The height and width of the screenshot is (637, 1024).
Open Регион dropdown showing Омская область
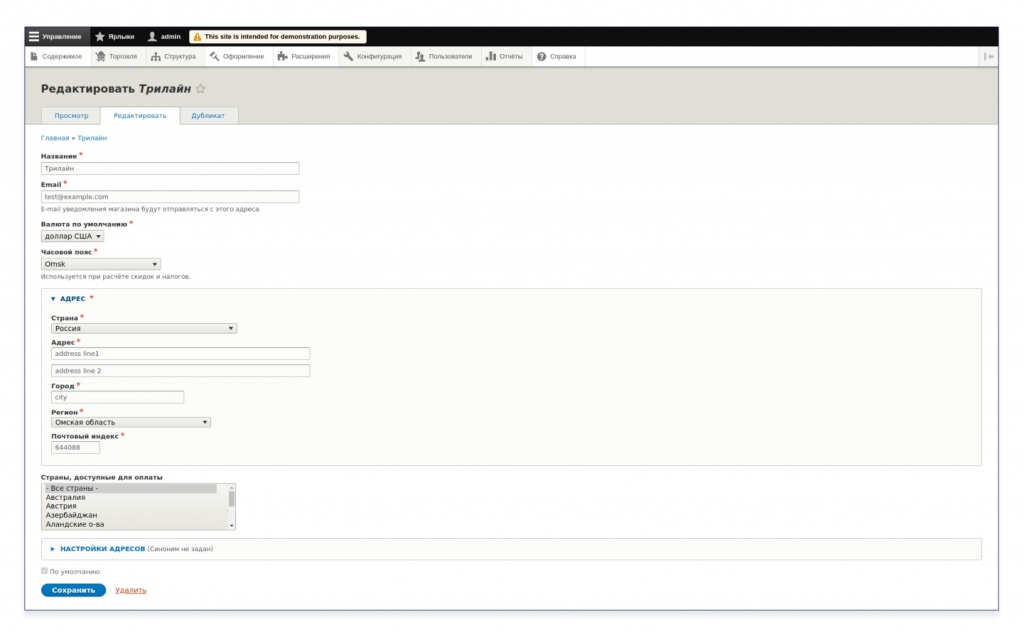coord(131,422)
